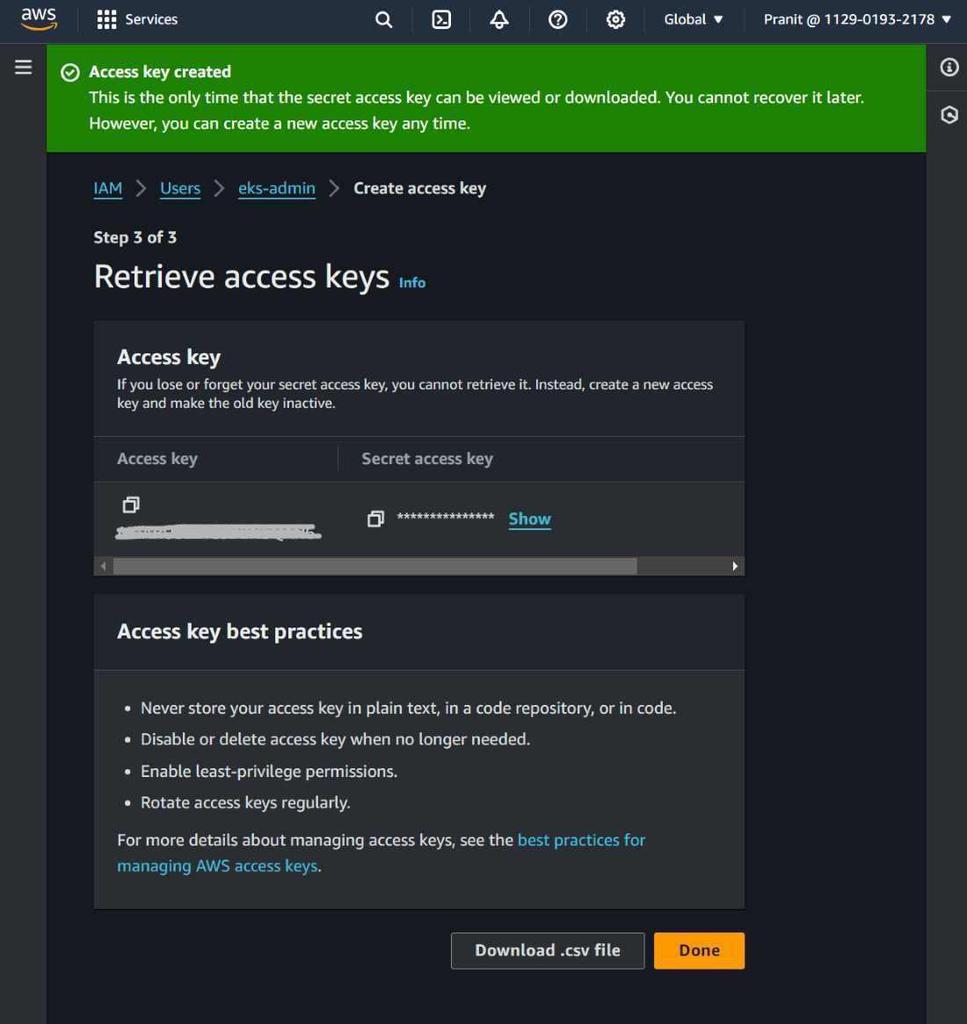This screenshot has width=967, height=1024.
Task: Open the hamburger navigation menu
Action: [x=23, y=67]
